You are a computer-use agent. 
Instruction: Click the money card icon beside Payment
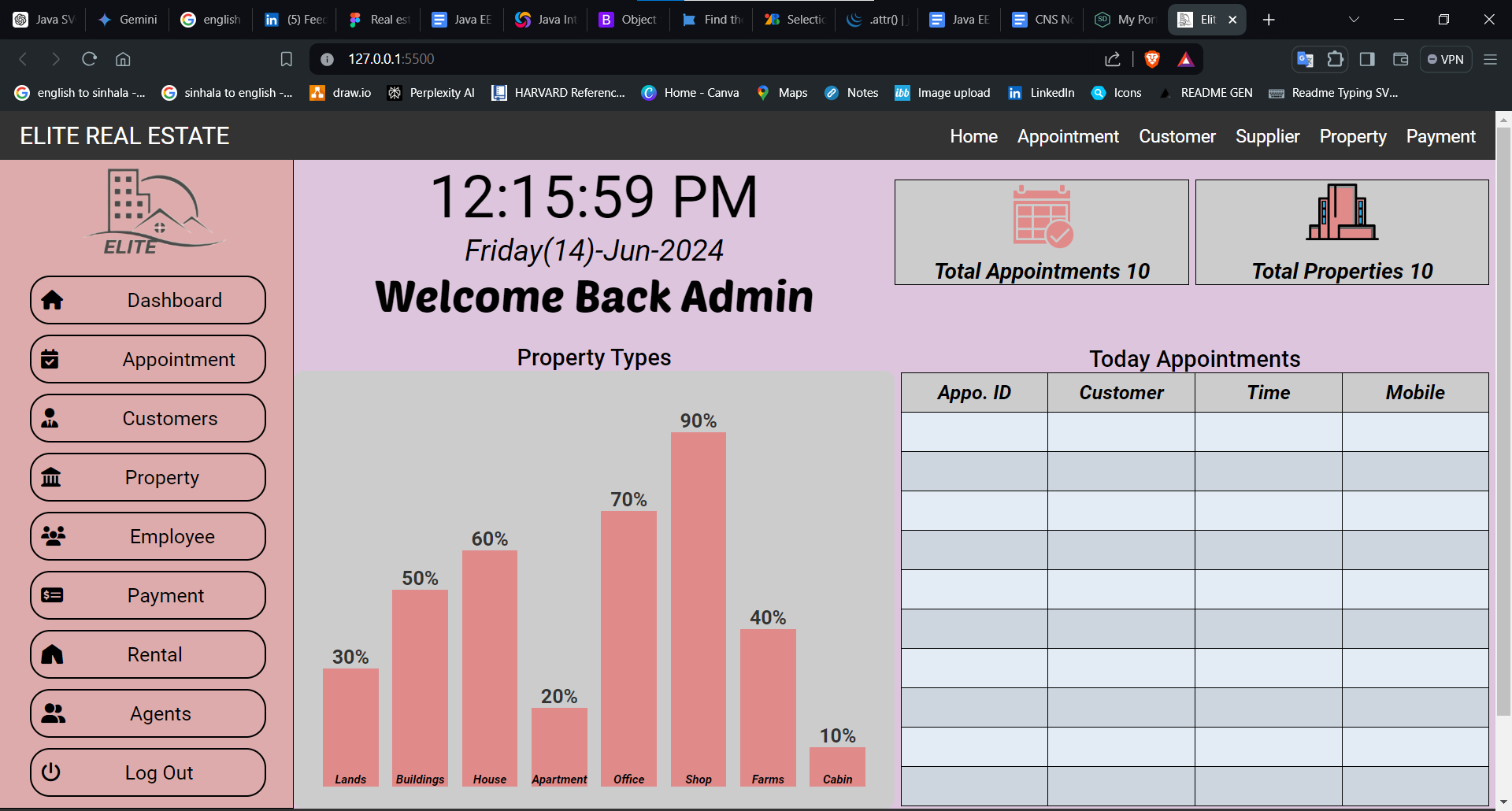click(52, 595)
